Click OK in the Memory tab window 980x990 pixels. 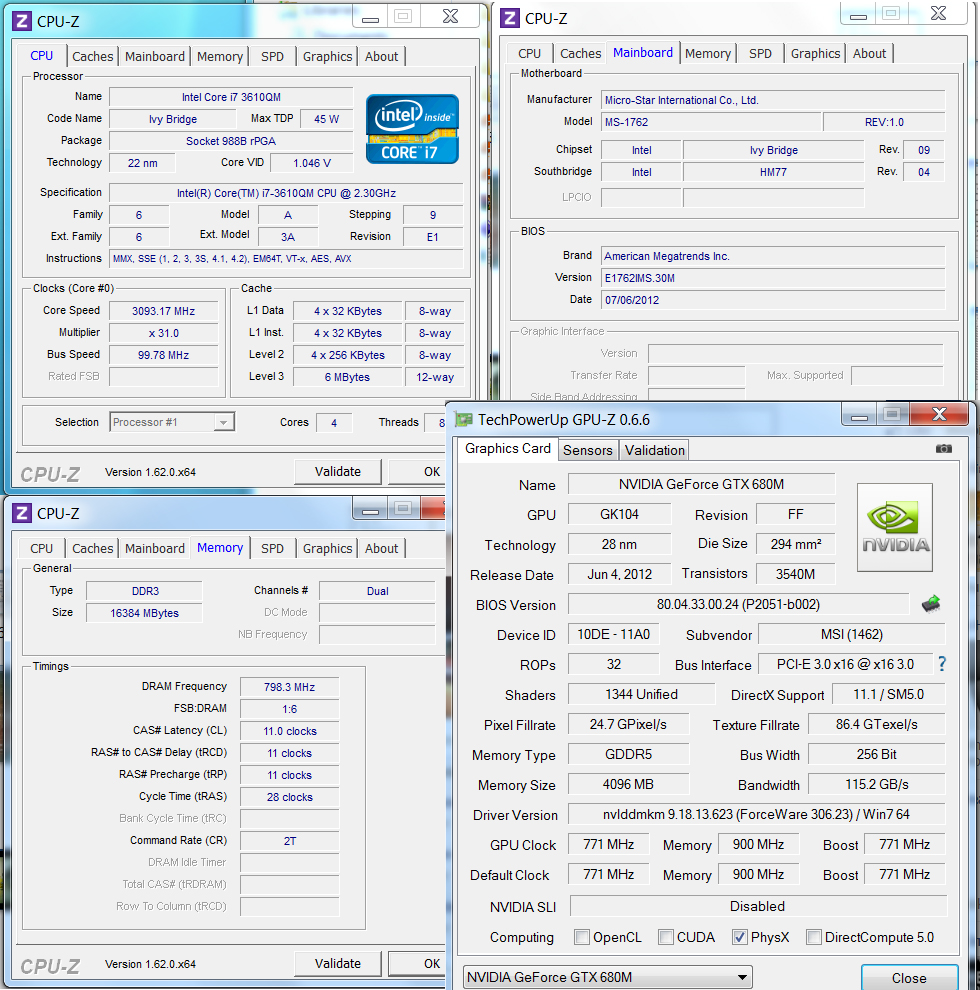pyautogui.click(x=418, y=963)
